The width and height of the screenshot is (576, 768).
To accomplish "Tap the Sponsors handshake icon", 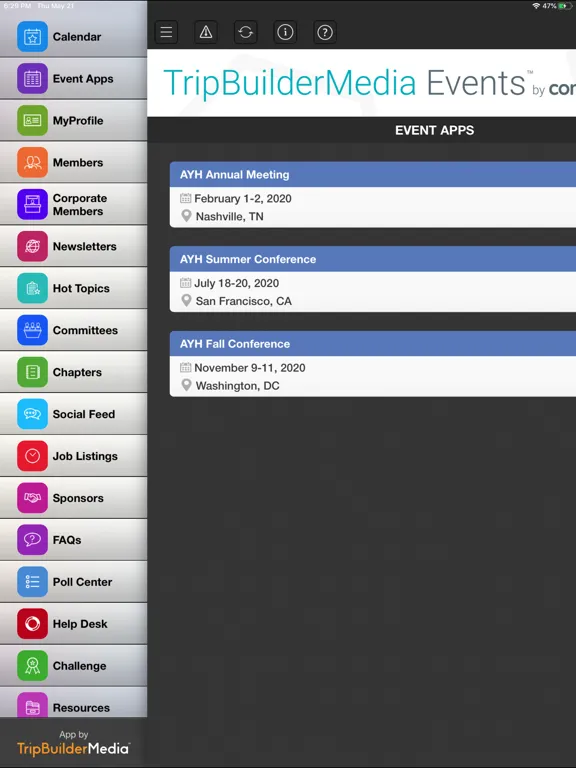I will tap(32, 498).
